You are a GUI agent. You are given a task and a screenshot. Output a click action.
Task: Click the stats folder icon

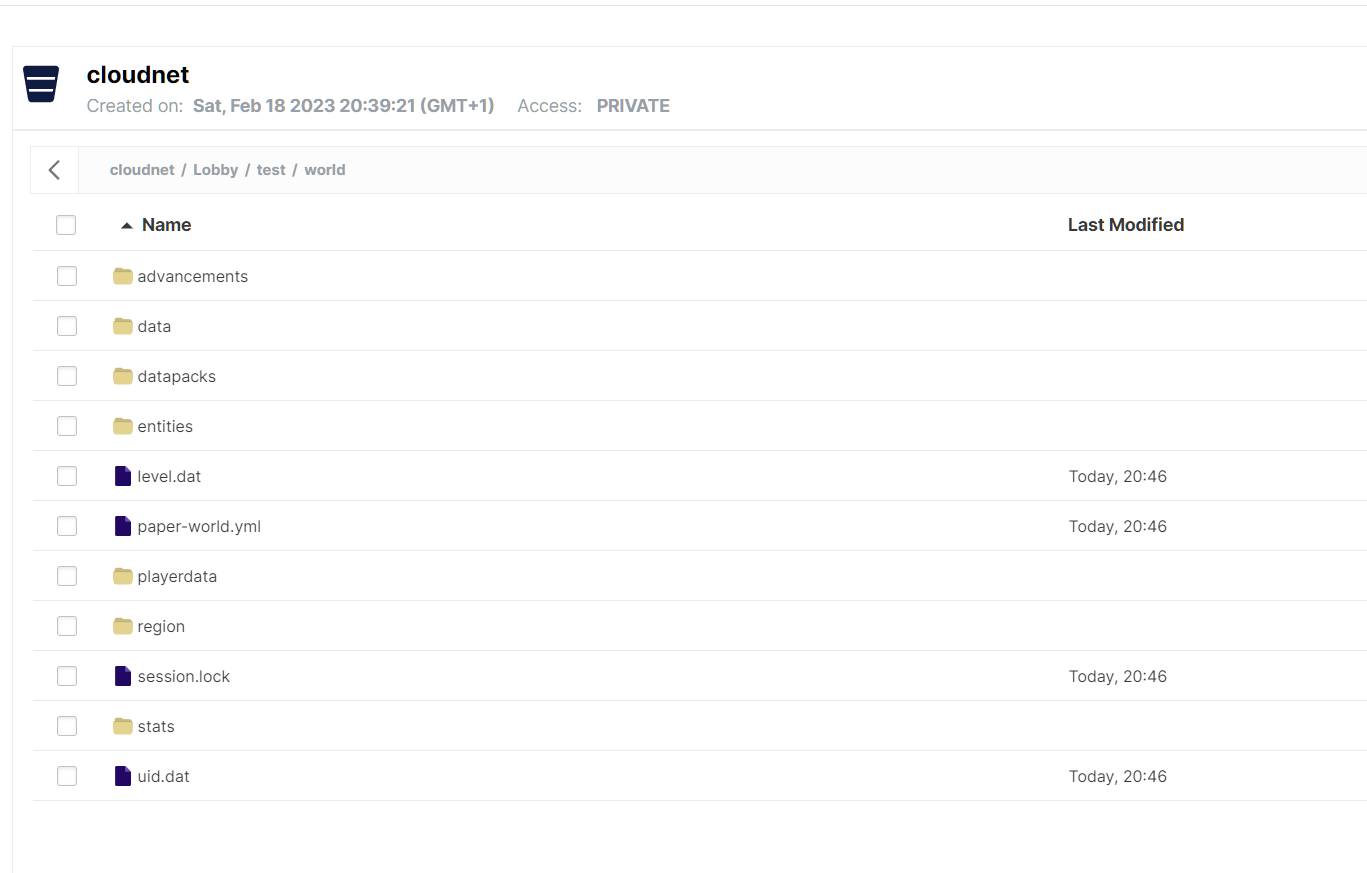point(123,726)
